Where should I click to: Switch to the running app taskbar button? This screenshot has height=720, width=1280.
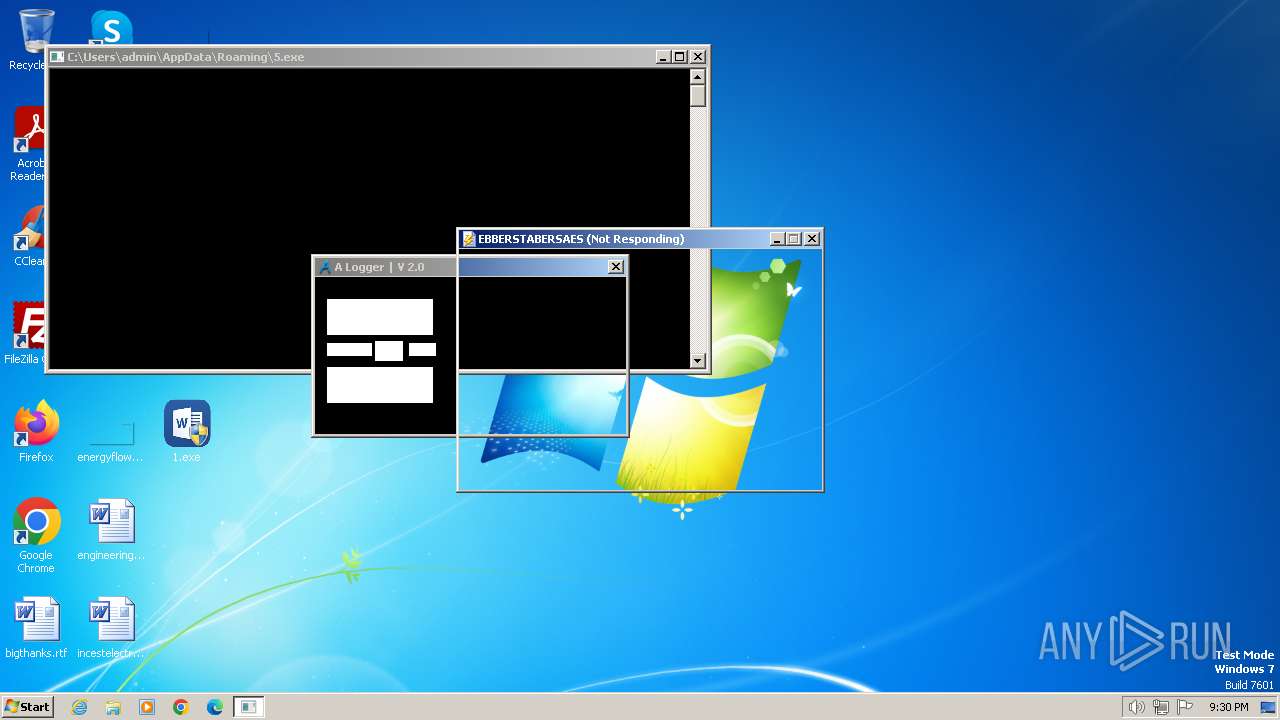[249, 707]
